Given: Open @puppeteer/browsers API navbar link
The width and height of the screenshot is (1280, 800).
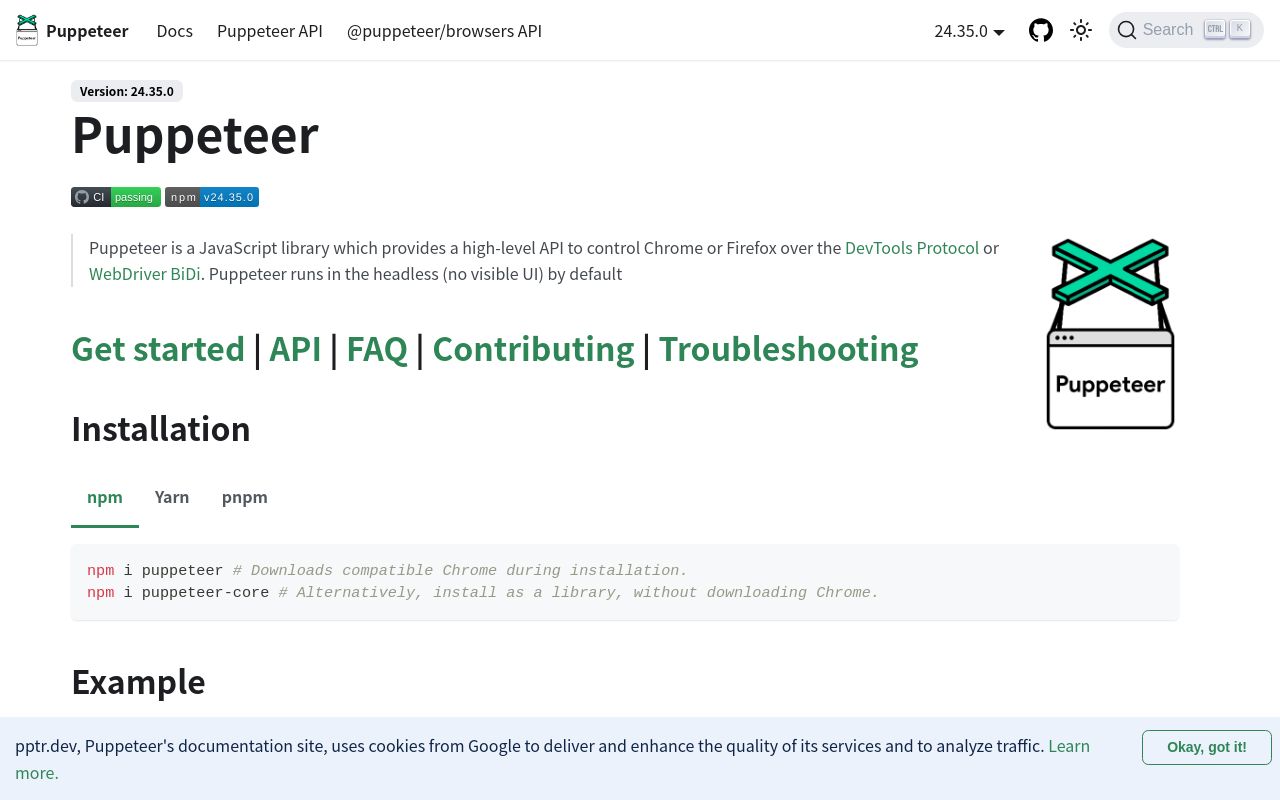Looking at the screenshot, I should [x=444, y=31].
